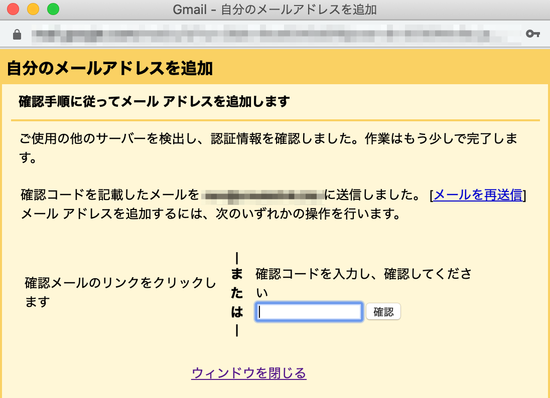Screen dimensions: 550x398
Task: Click the text 確認メールのリンクをクリックします
Action: pyautogui.click(x=120, y=292)
